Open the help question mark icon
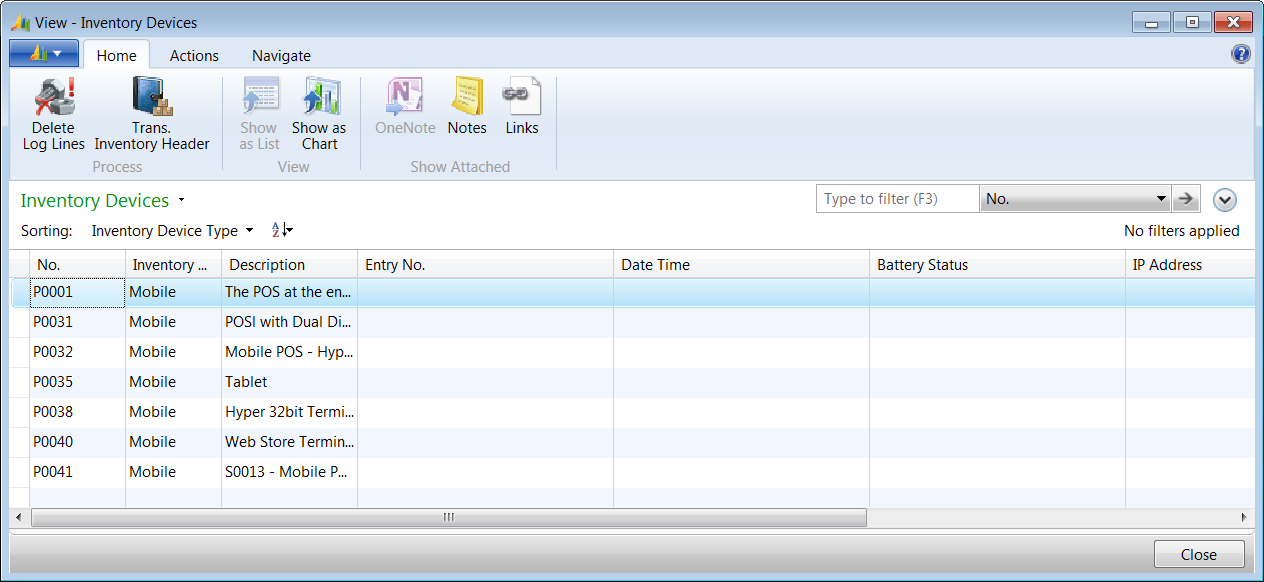Screen dimensions: 1264x582 1241,55
